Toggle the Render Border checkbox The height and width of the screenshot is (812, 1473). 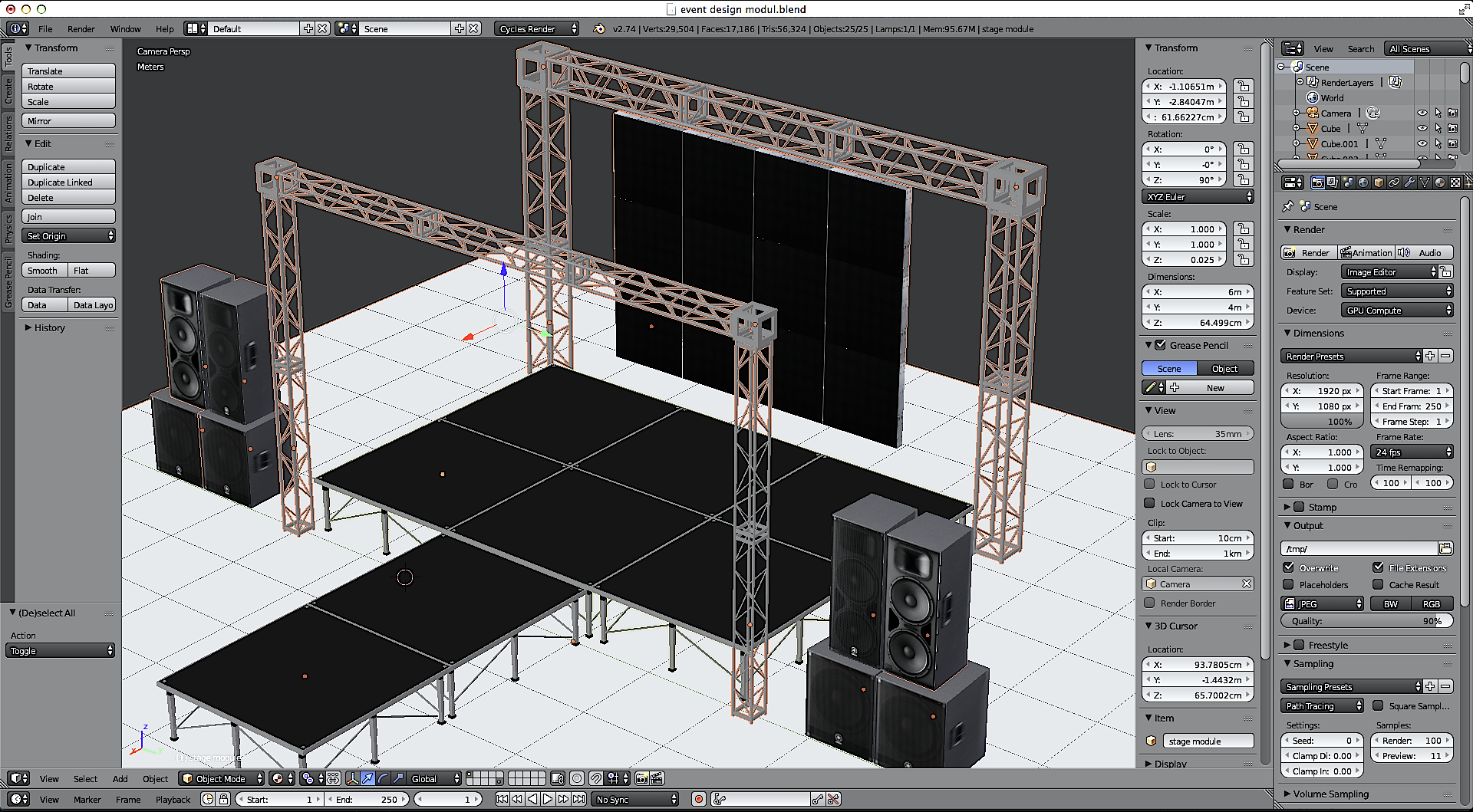(x=1149, y=603)
